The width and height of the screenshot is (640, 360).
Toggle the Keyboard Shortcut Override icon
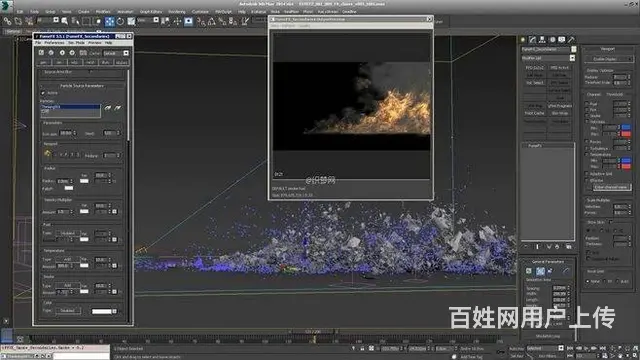[x=188, y=21]
